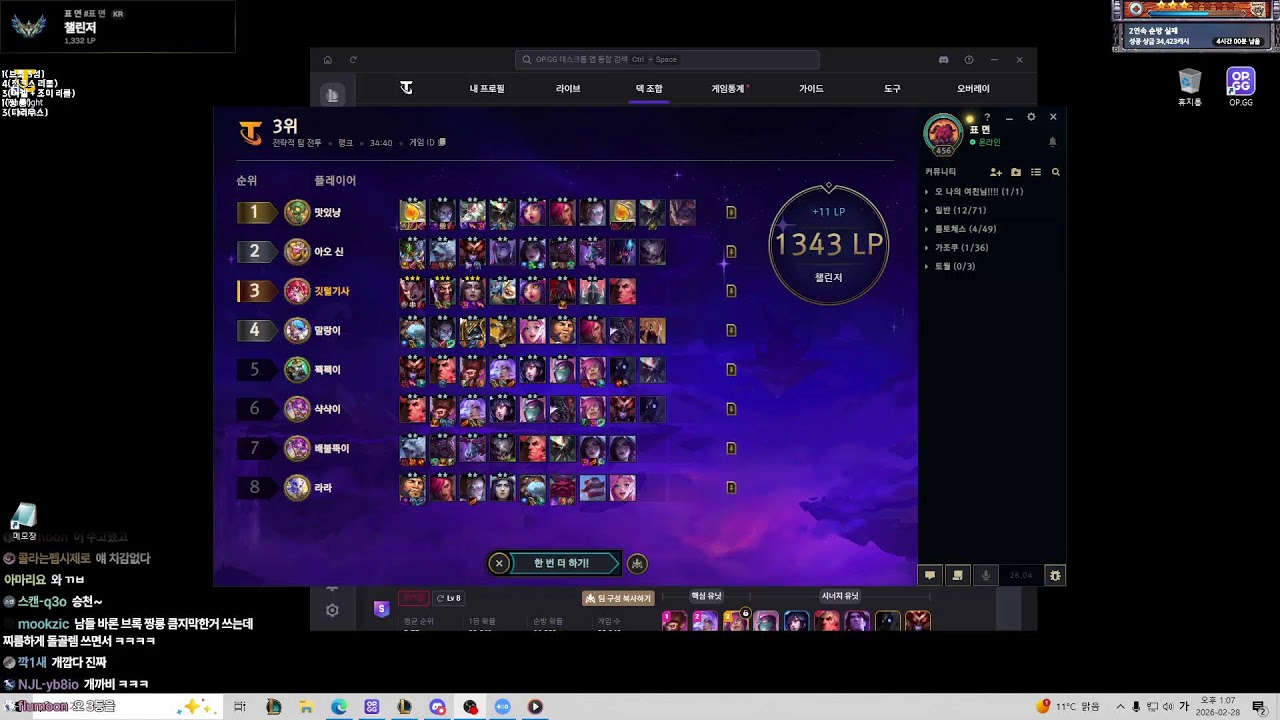Open the chat bubble icon
The image size is (1280, 720).
(930, 575)
